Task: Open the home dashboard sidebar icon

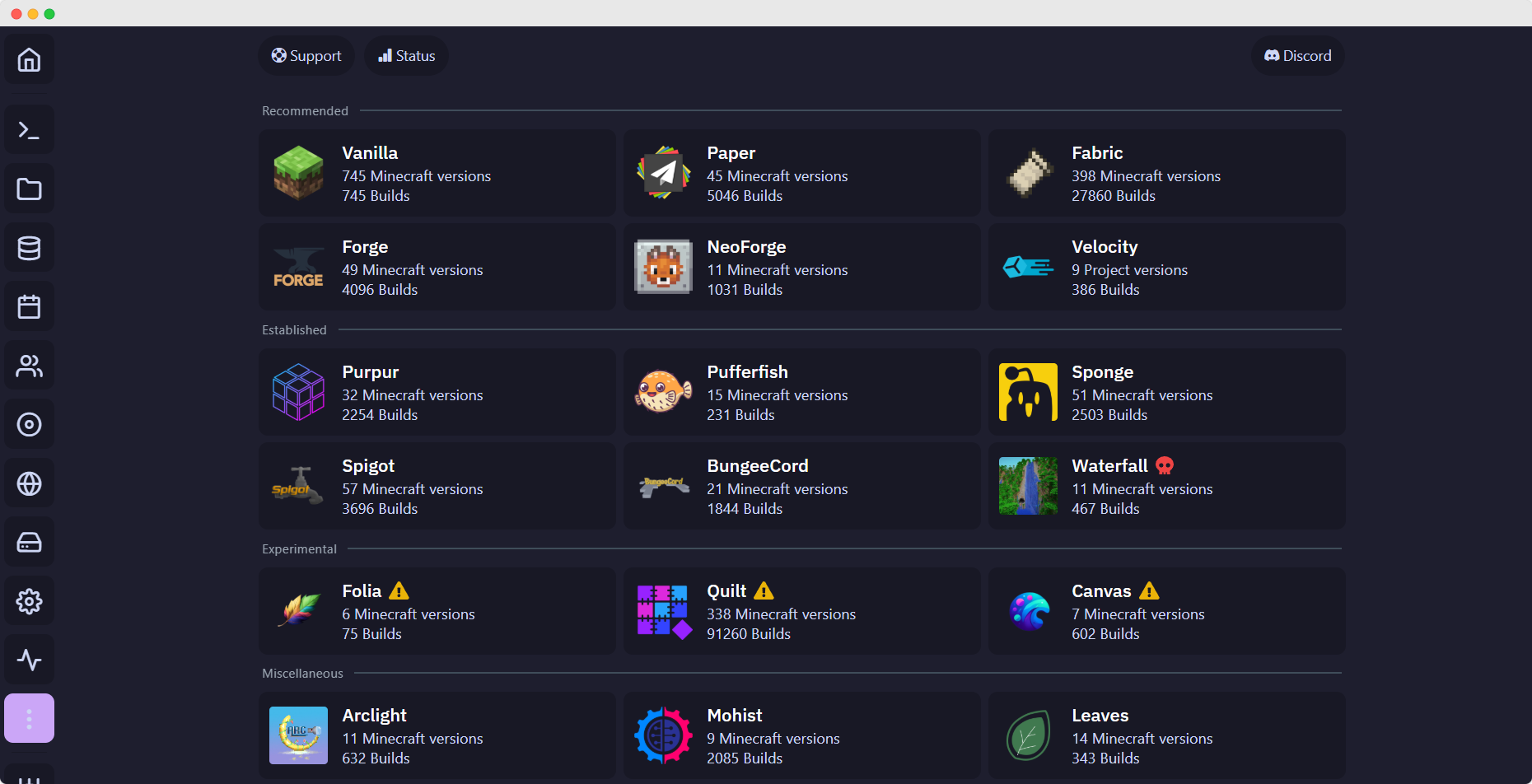Action: point(30,60)
